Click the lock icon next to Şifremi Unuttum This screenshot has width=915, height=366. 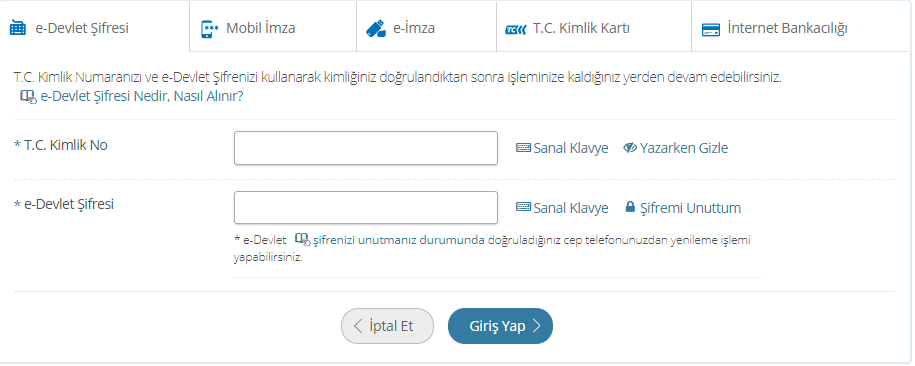tap(630, 207)
